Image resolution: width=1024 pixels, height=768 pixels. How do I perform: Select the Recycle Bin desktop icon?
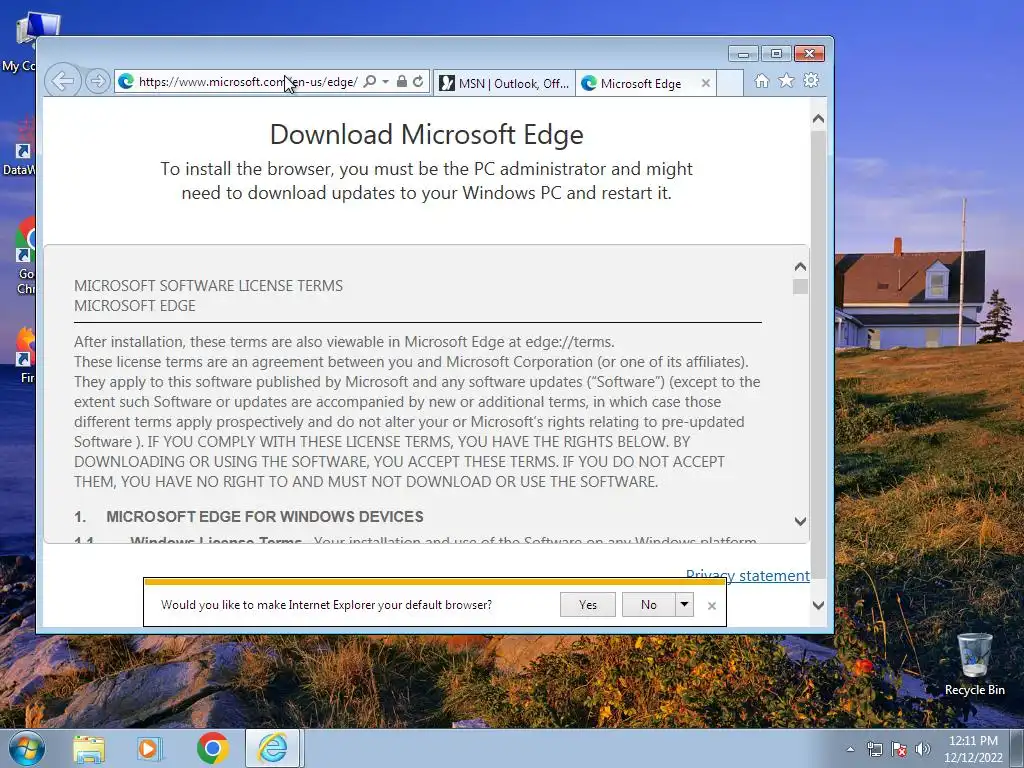click(974, 664)
